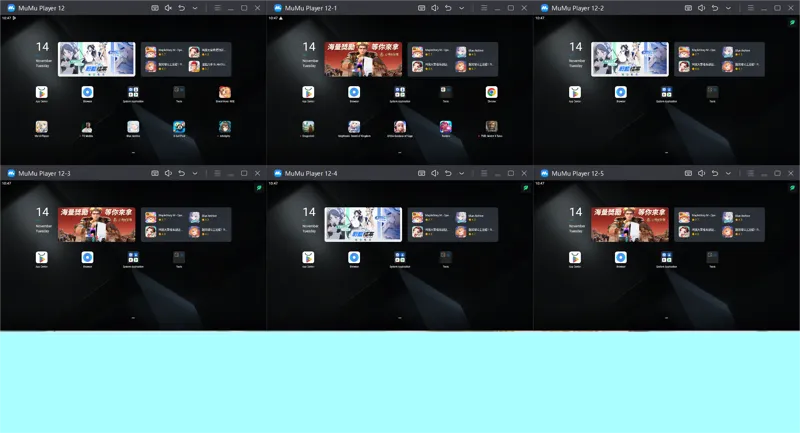800x433 pixels.
Task: Launch Chrome in MuMu Player 12-1
Action: pos(491,92)
